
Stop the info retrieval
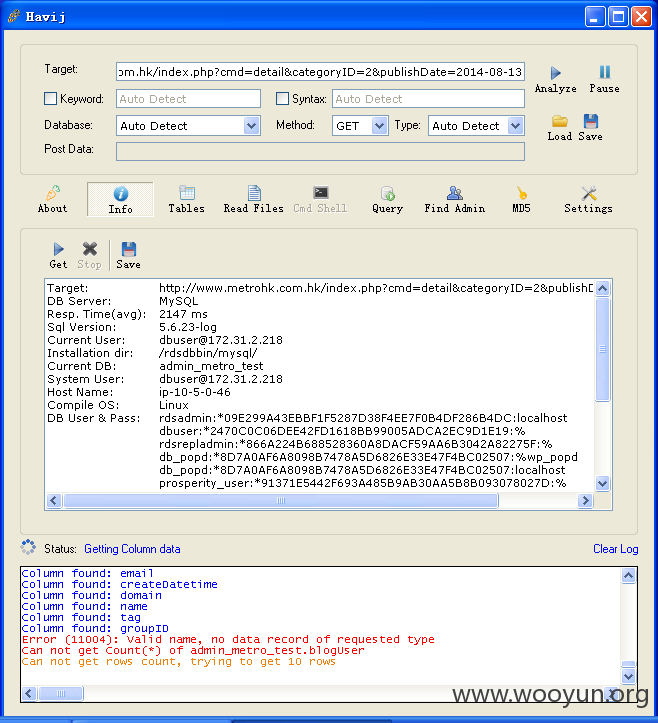pos(89,255)
